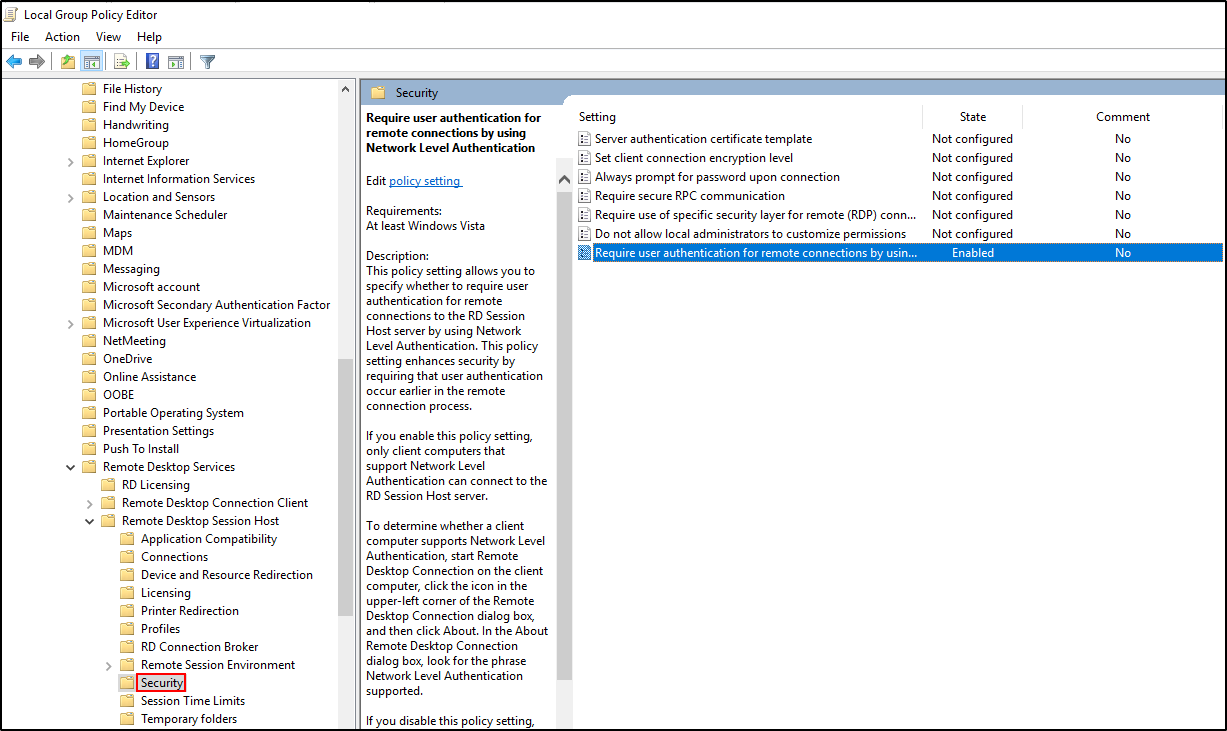
Task: Click the Forward arrow toolbar icon
Action: click(37, 62)
